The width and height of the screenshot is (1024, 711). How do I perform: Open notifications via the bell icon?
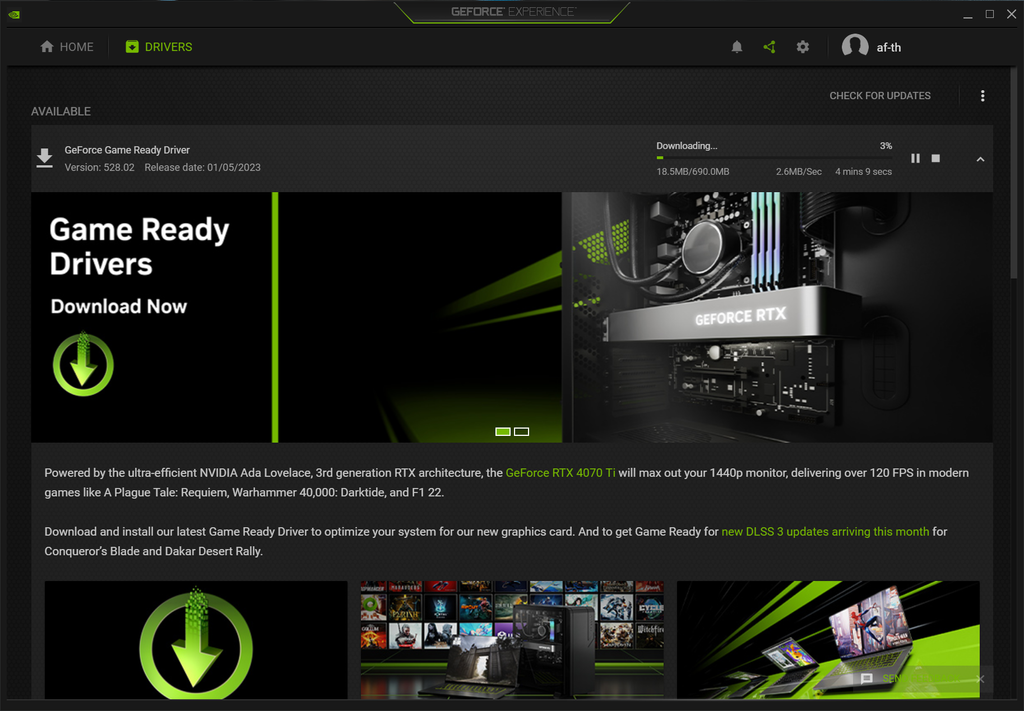pos(737,46)
